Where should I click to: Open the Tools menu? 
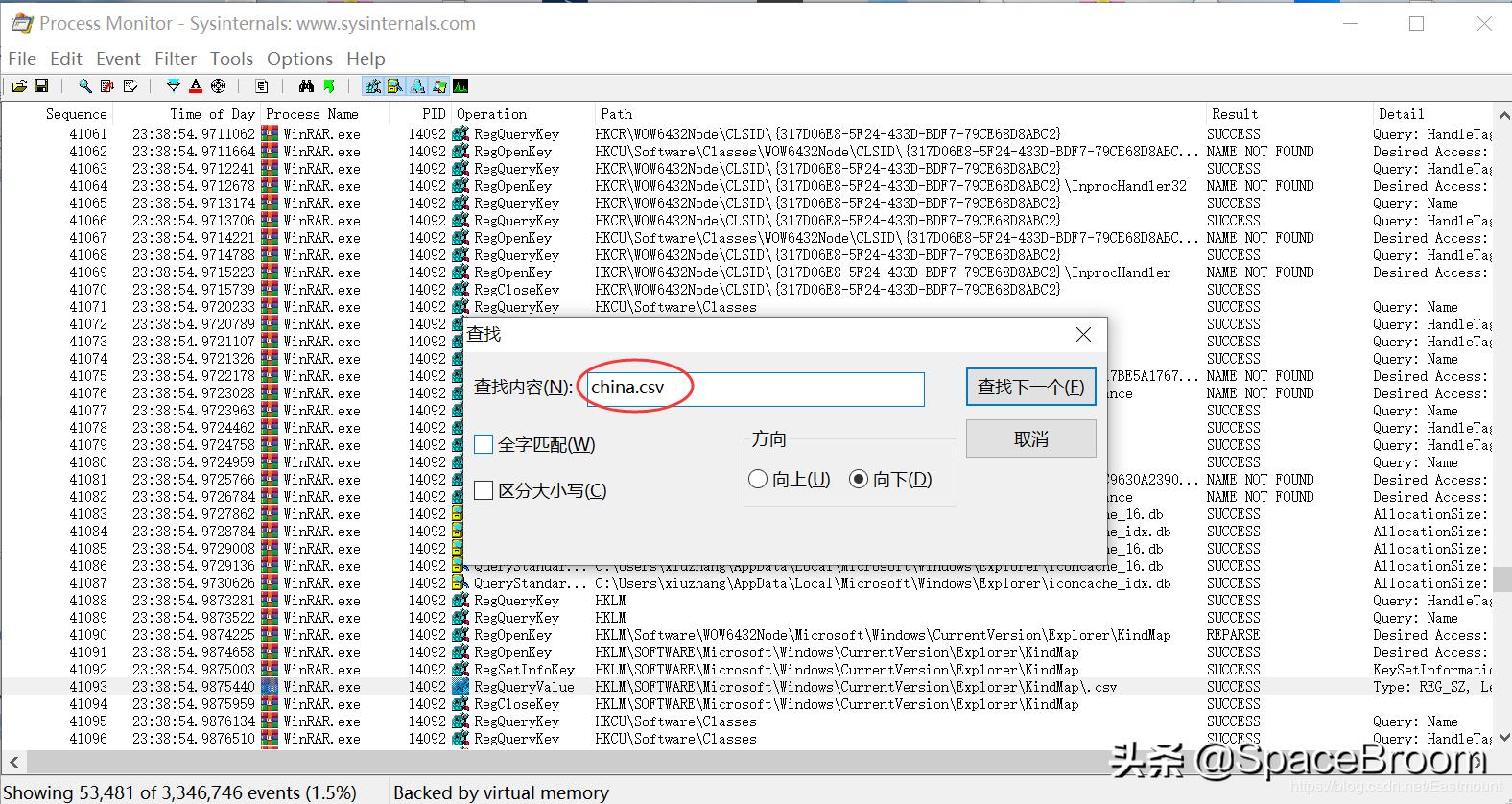click(231, 59)
